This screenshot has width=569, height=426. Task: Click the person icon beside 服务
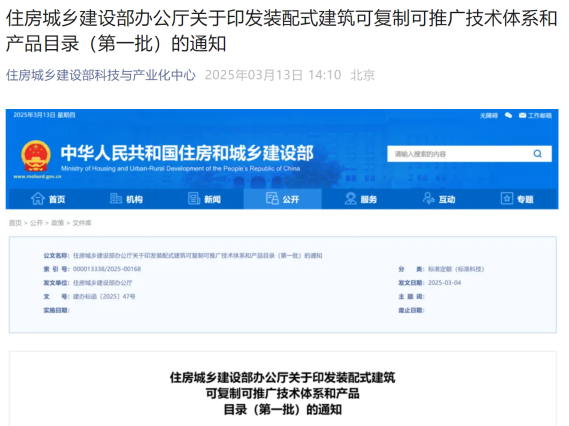click(x=351, y=198)
